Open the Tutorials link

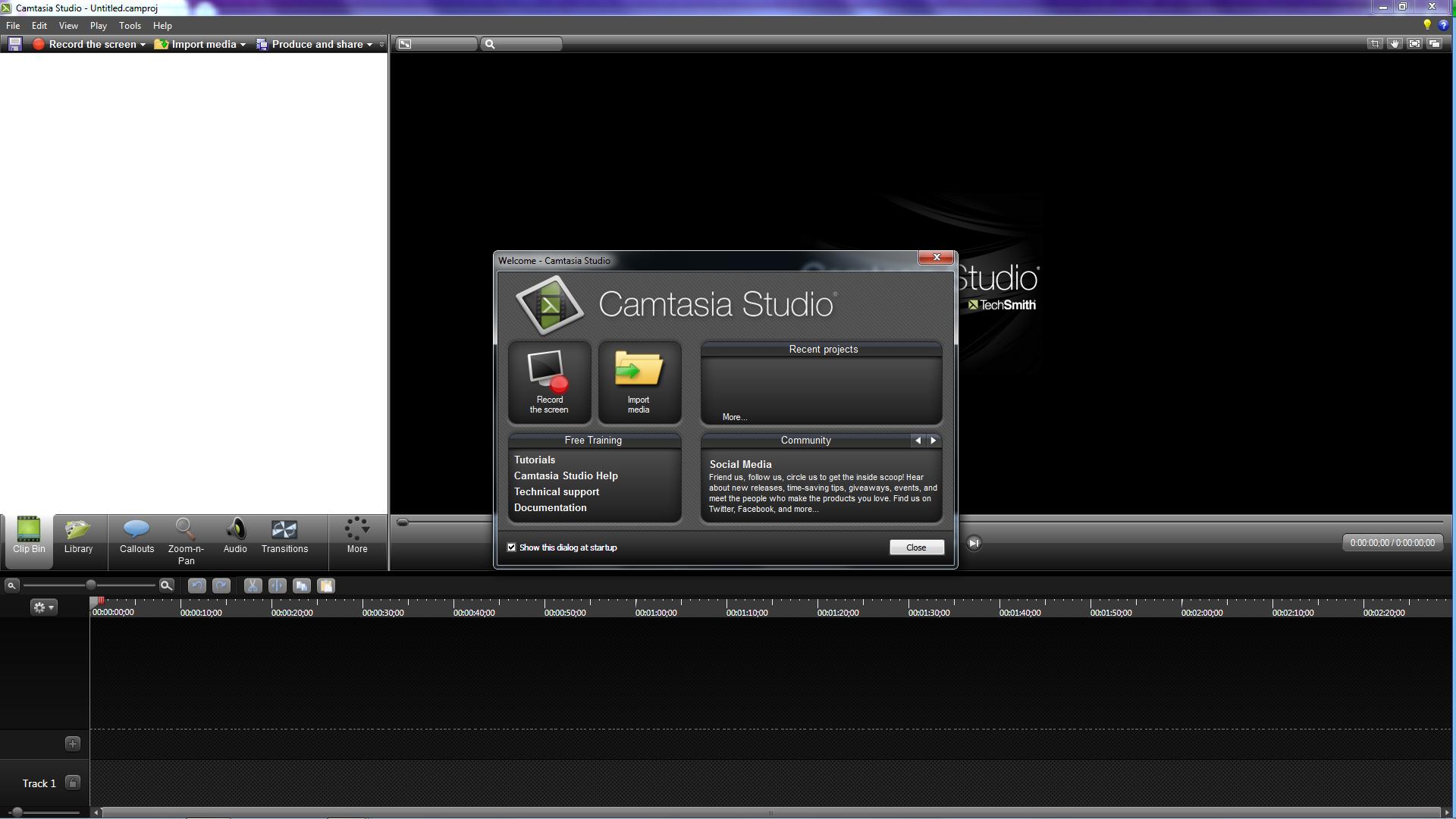pos(535,460)
